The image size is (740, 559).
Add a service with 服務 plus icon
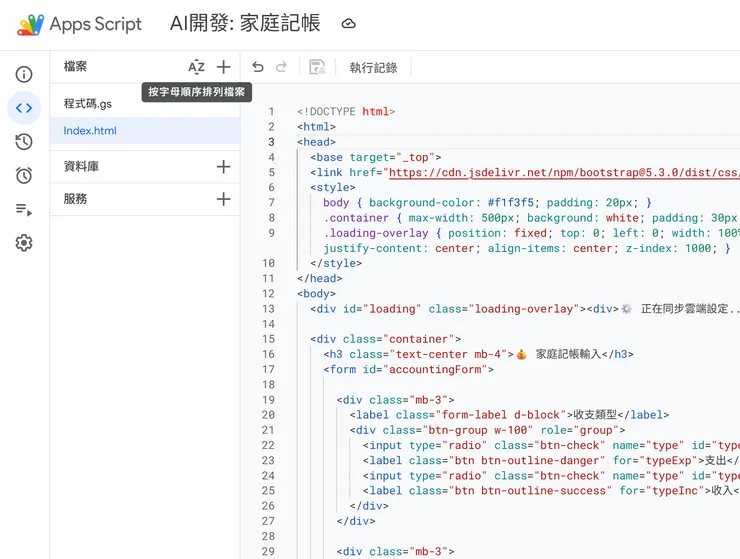point(224,199)
